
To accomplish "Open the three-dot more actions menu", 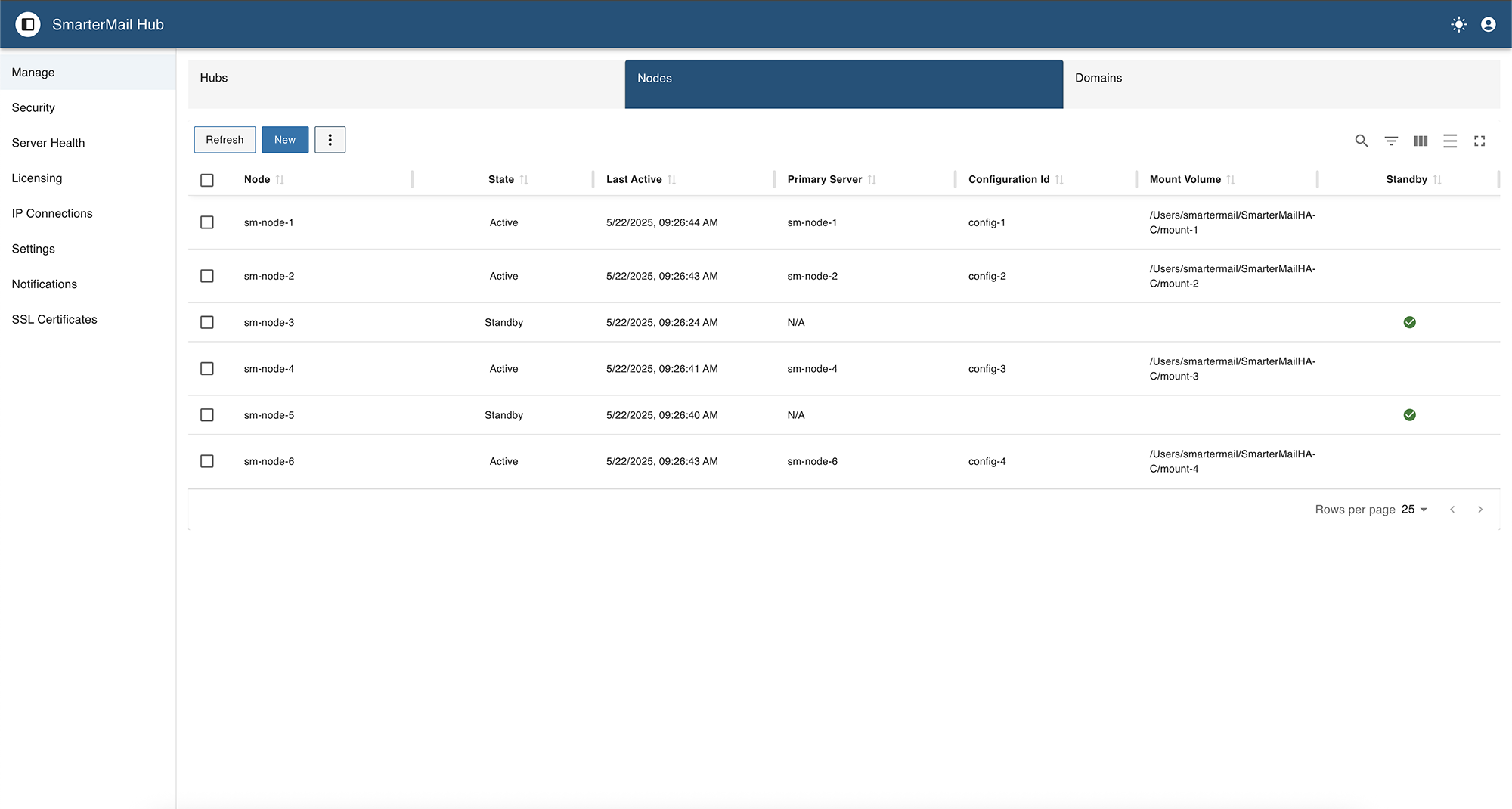I will 330,140.
